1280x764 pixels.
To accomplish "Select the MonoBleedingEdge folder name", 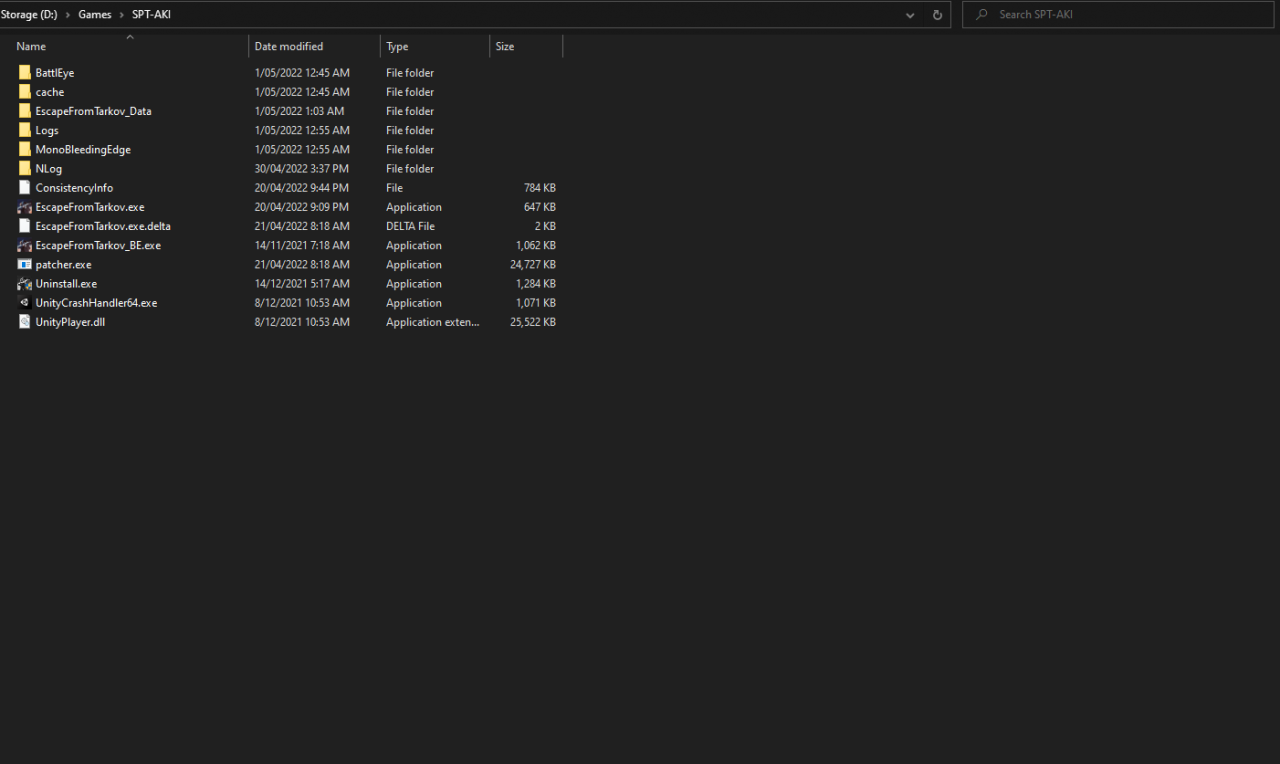I will [83, 150].
